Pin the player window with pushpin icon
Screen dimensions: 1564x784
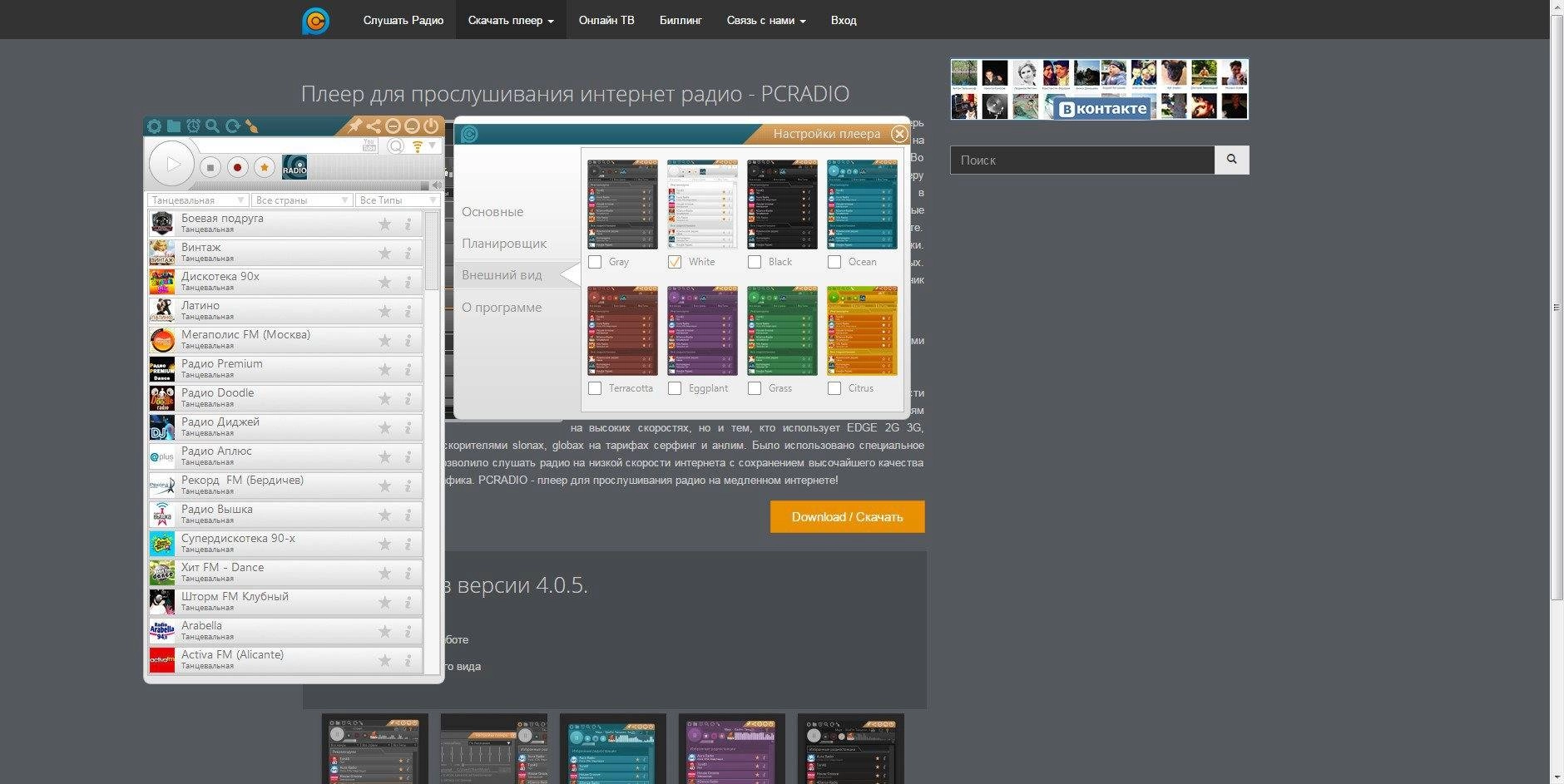(354, 126)
